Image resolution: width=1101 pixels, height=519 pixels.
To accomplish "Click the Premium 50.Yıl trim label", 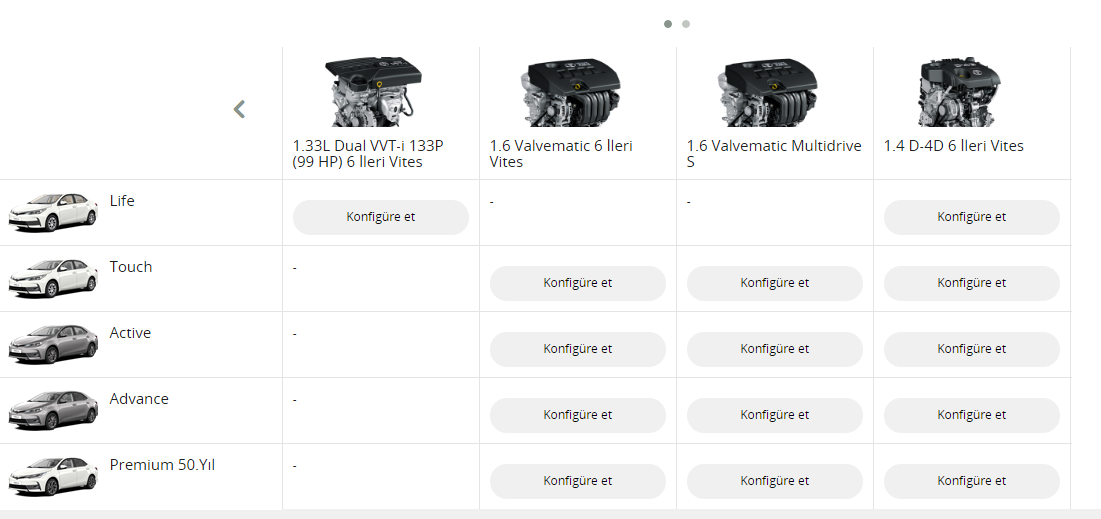I will [162, 465].
